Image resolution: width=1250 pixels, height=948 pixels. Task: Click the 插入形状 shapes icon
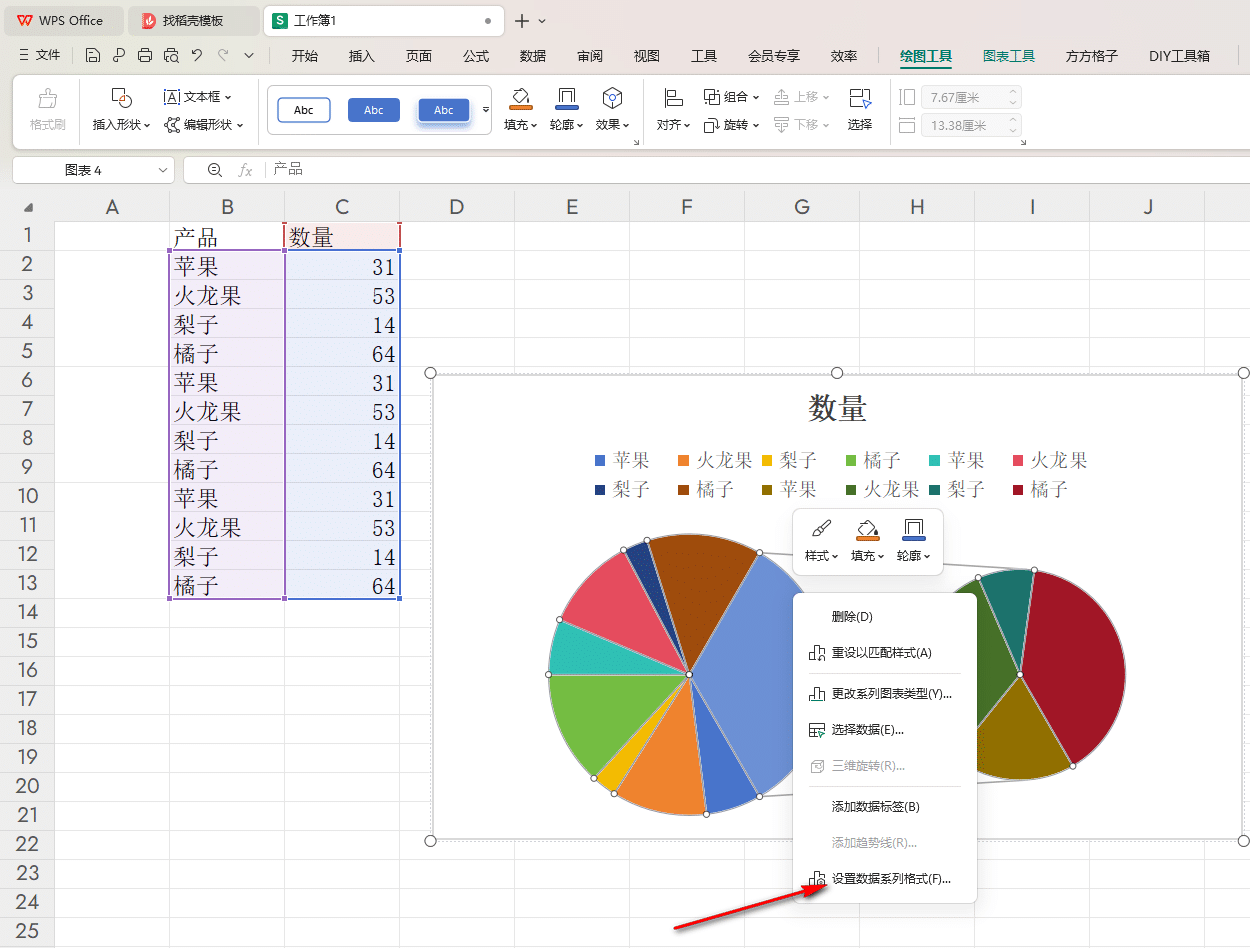point(122,98)
